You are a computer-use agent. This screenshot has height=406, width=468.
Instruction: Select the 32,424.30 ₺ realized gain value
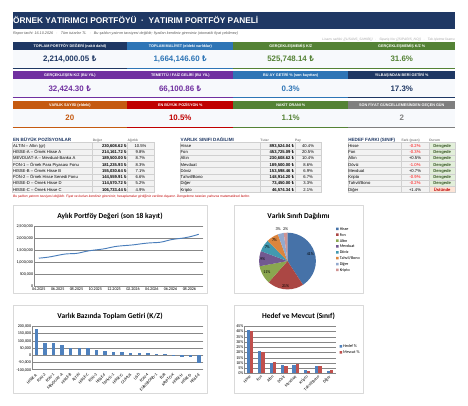(x=70, y=88)
